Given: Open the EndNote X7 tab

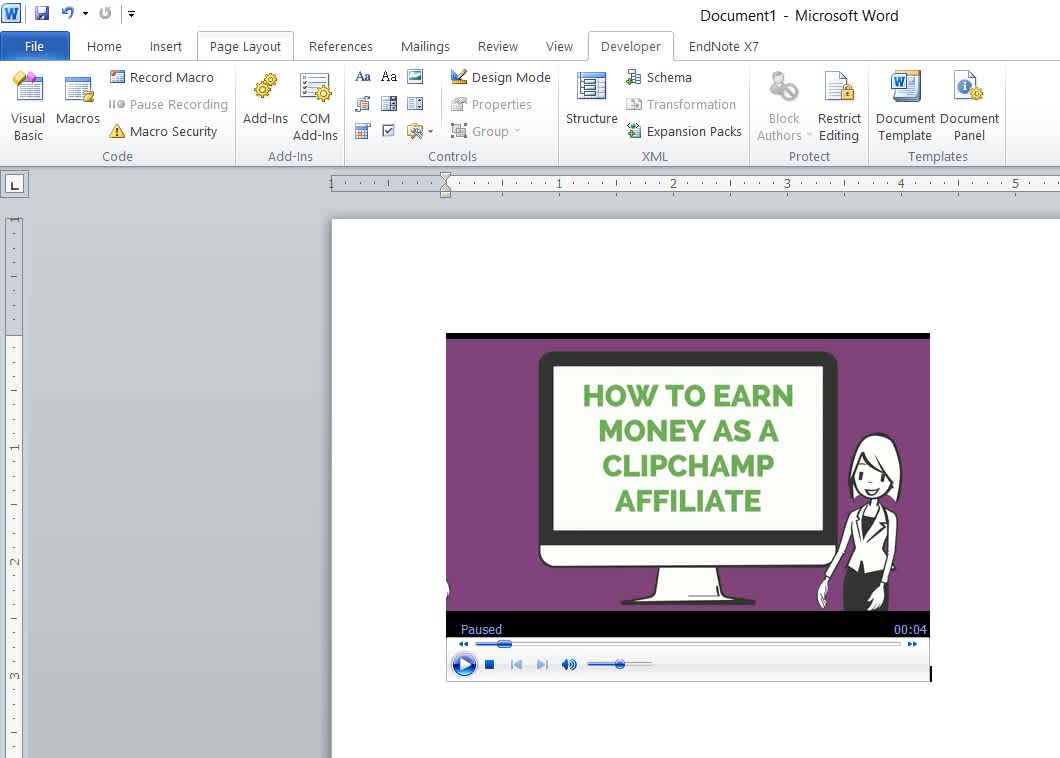Looking at the screenshot, I should pos(723,46).
